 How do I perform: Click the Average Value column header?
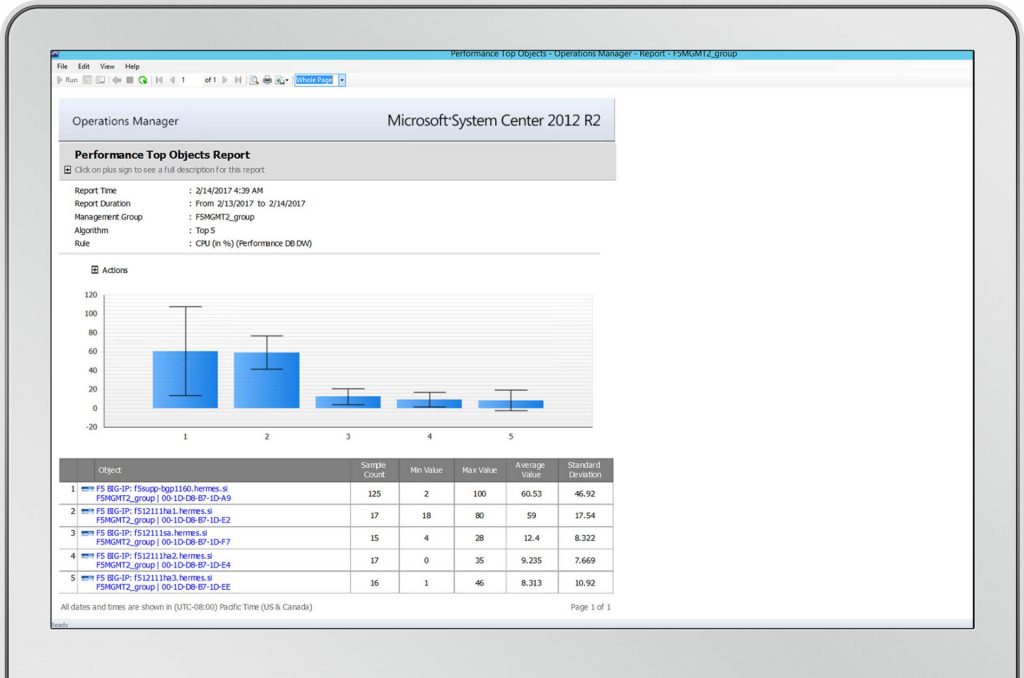532,470
